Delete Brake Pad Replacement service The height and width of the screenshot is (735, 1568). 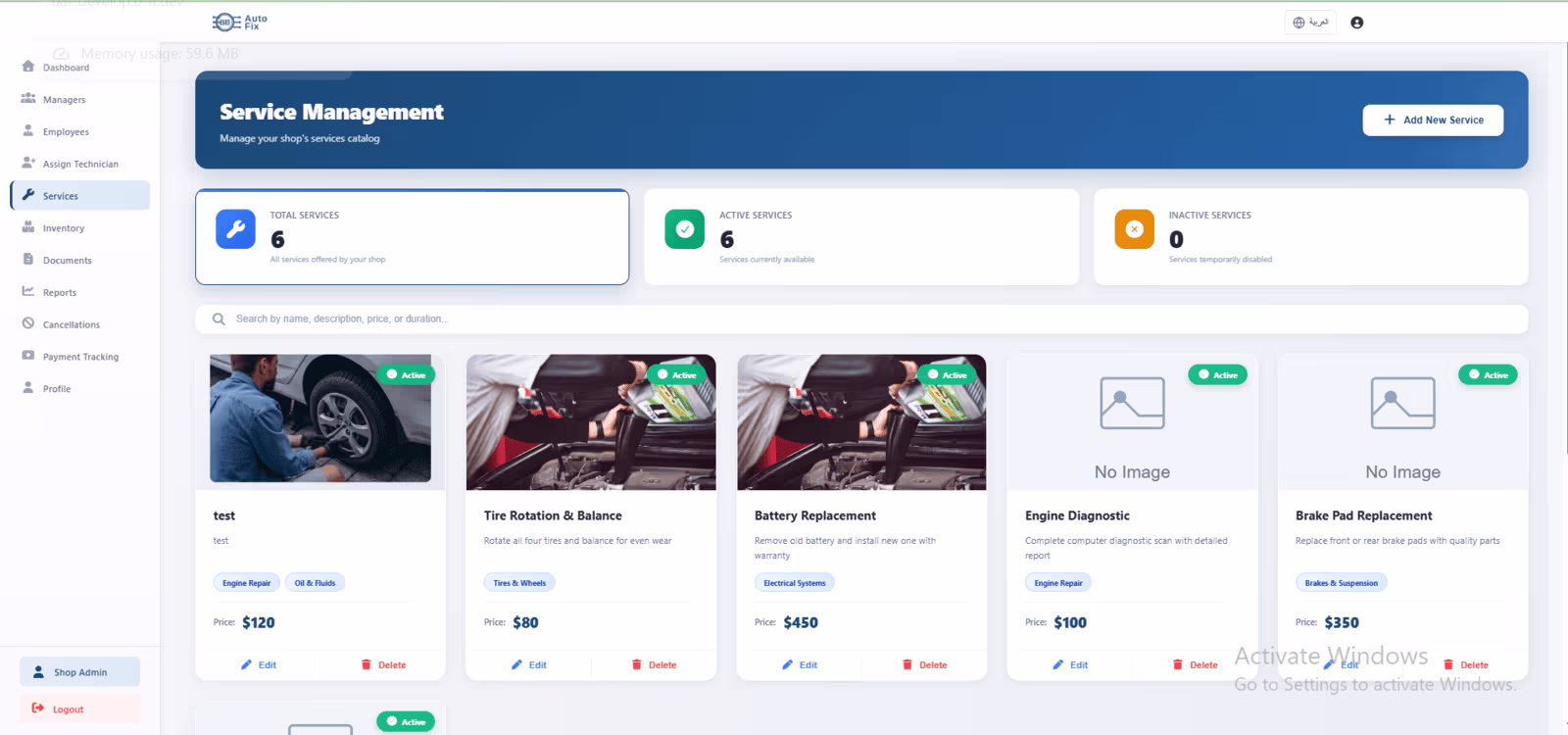coord(1465,664)
